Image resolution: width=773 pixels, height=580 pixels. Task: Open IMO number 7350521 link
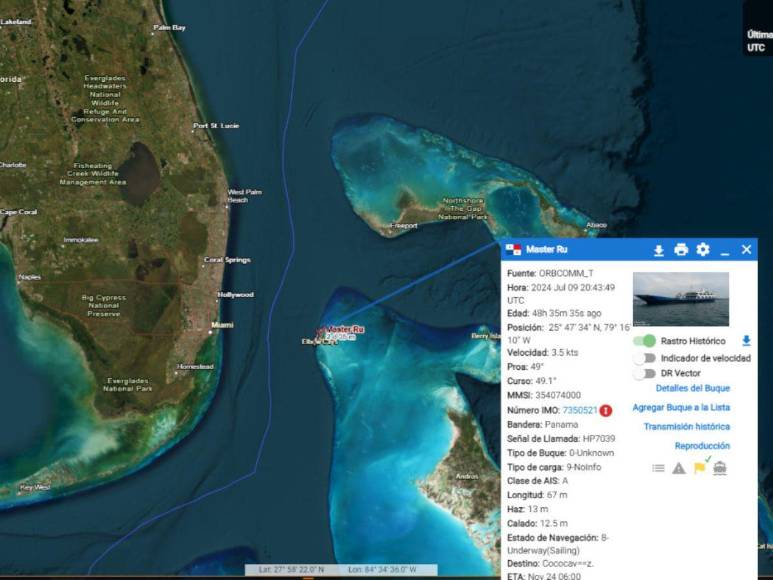point(580,410)
